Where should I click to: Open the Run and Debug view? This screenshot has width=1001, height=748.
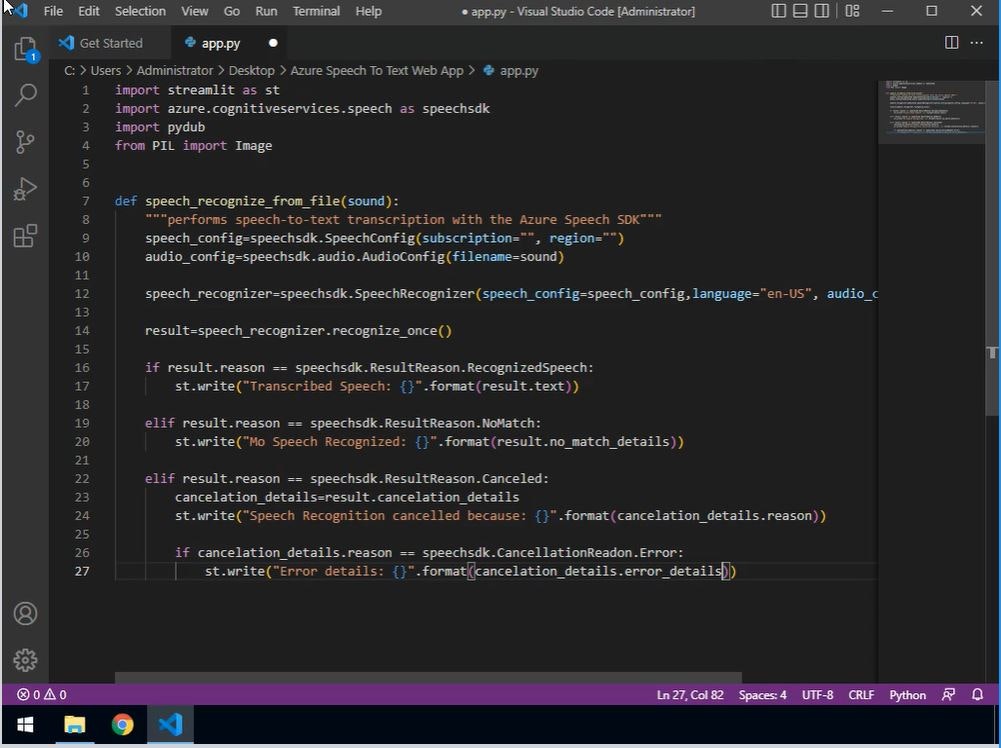[x=25, y=189]
